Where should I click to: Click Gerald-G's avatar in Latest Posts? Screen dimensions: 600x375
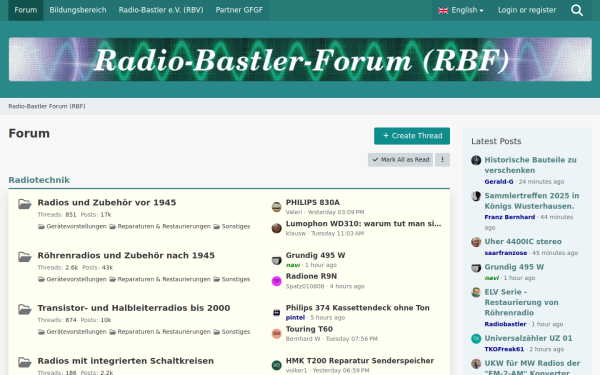tap(476, 160)
